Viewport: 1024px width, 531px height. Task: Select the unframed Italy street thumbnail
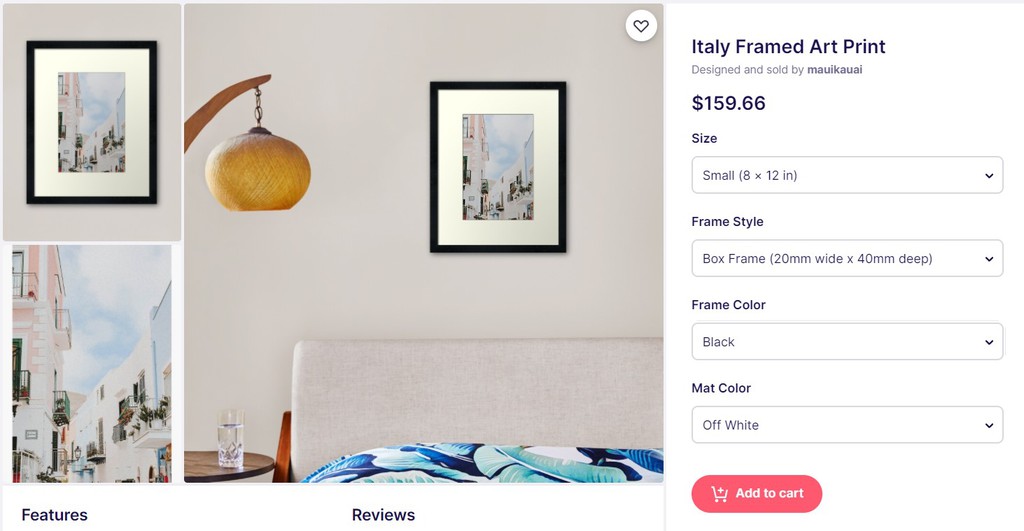click(92, 364)
